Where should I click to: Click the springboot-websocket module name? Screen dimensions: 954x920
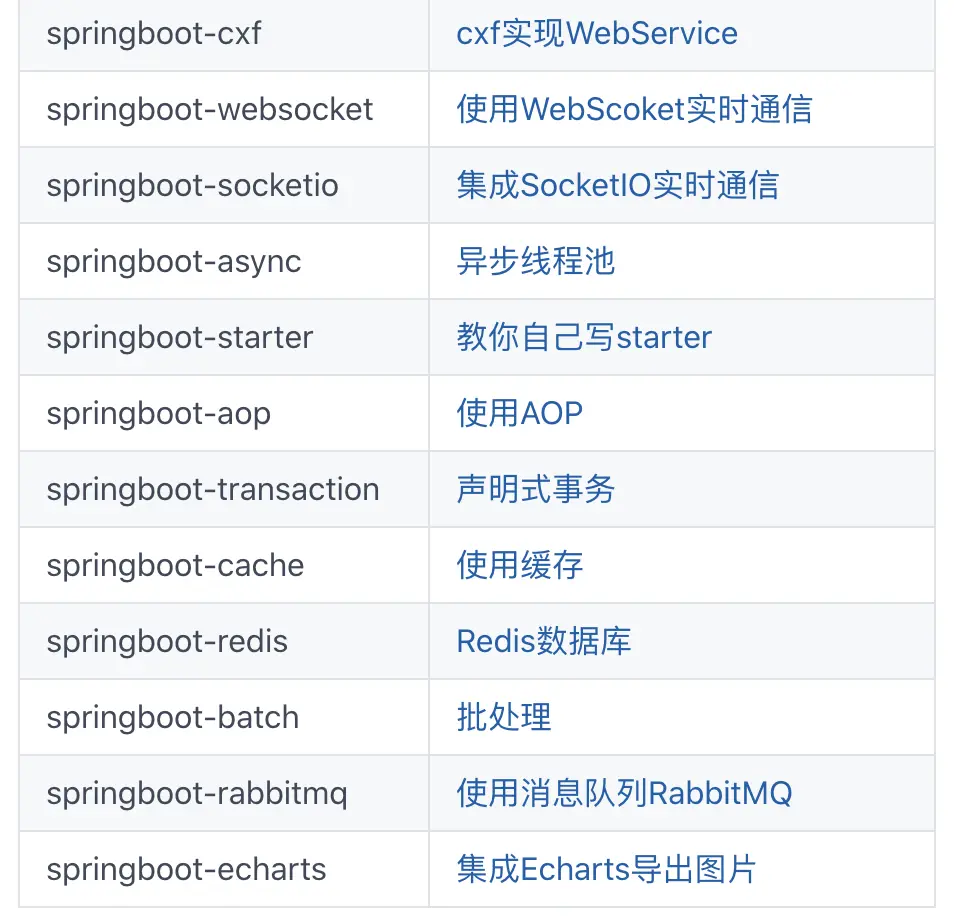pos(210,111)
